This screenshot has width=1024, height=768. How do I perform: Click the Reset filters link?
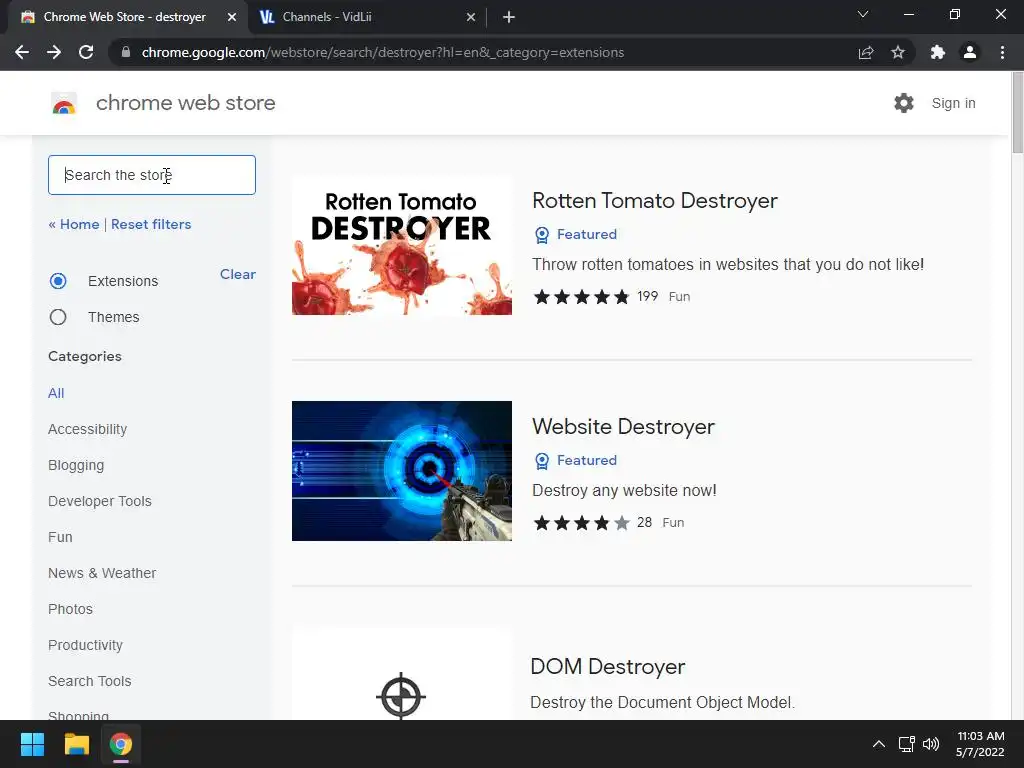tap(151, 224)
